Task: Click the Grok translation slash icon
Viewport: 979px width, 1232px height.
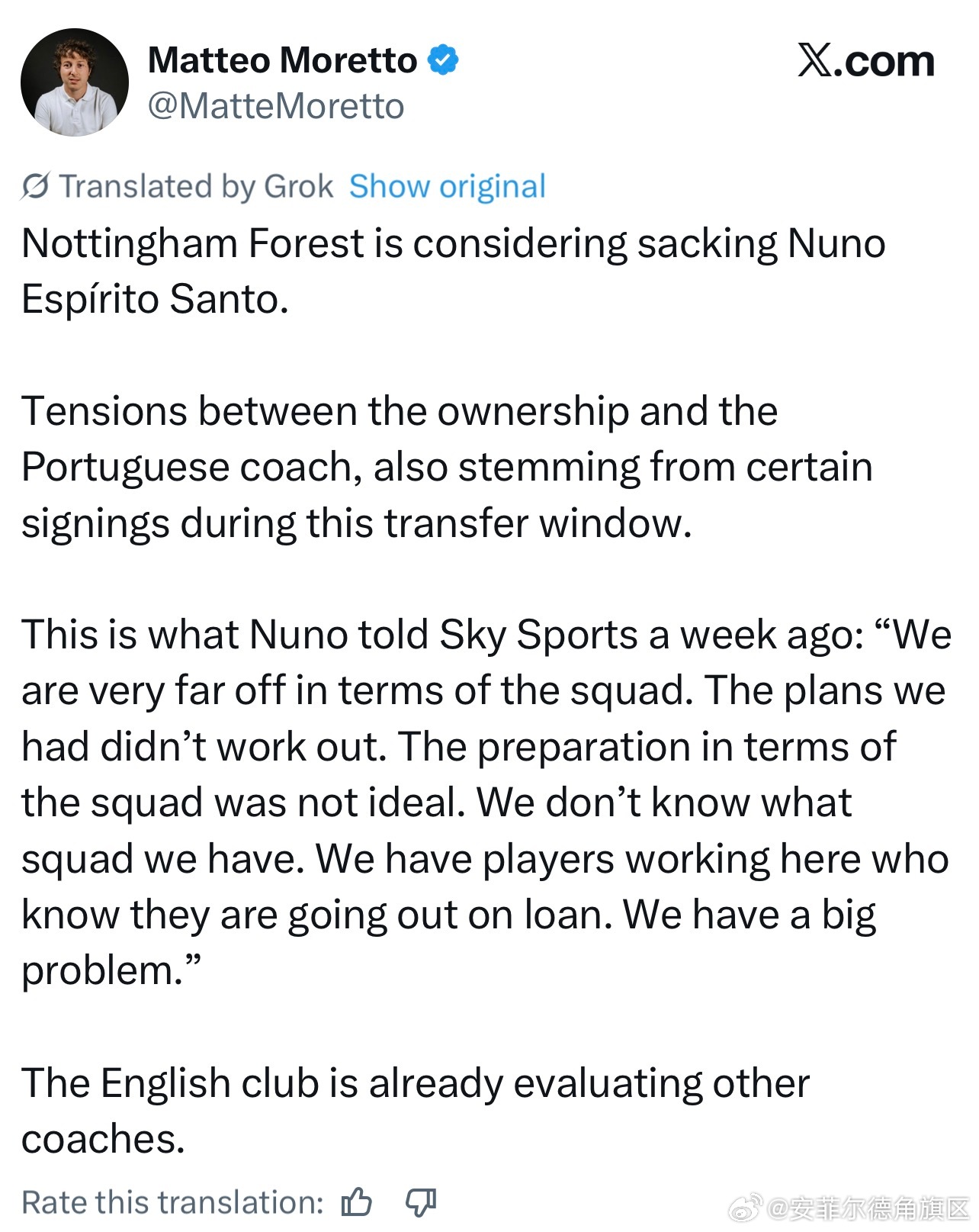Action: (x=36, y=186)
